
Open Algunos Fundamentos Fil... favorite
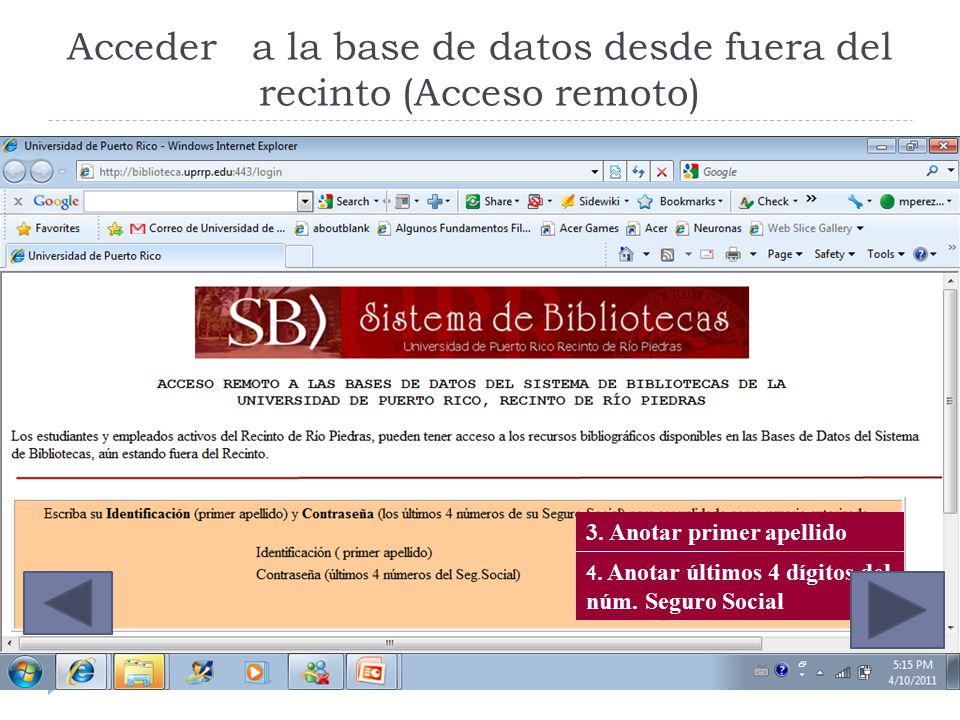tap(454, 228)
